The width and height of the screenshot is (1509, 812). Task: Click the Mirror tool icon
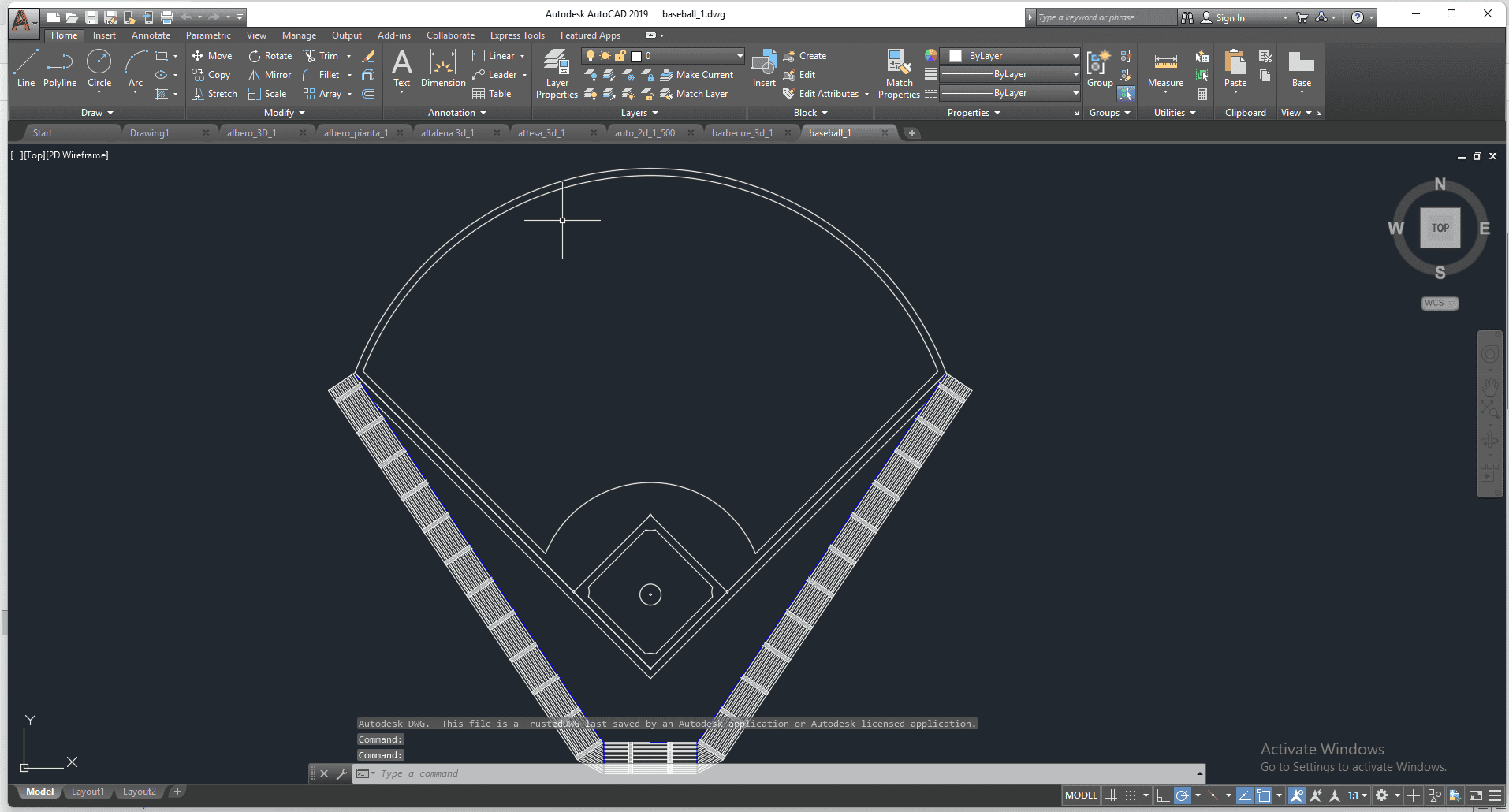pyautogui.click(x=254, y=75)
